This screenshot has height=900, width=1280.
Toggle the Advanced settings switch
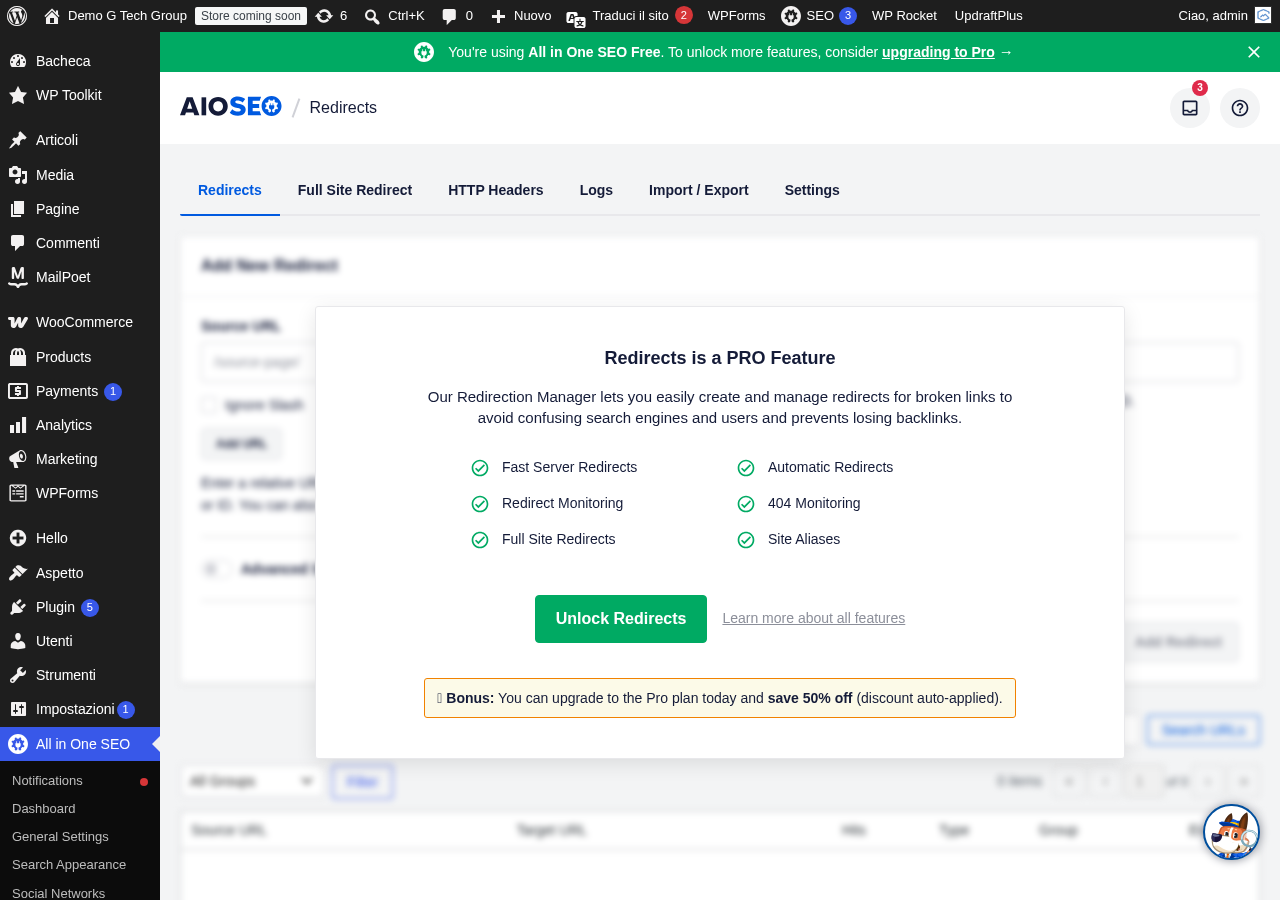tap(216, 569)
